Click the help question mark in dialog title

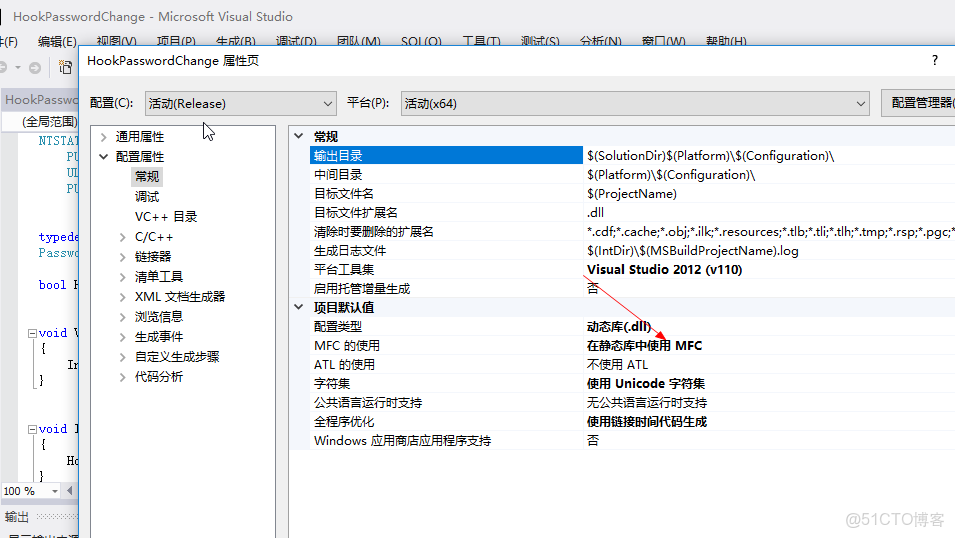pos(934,60)
